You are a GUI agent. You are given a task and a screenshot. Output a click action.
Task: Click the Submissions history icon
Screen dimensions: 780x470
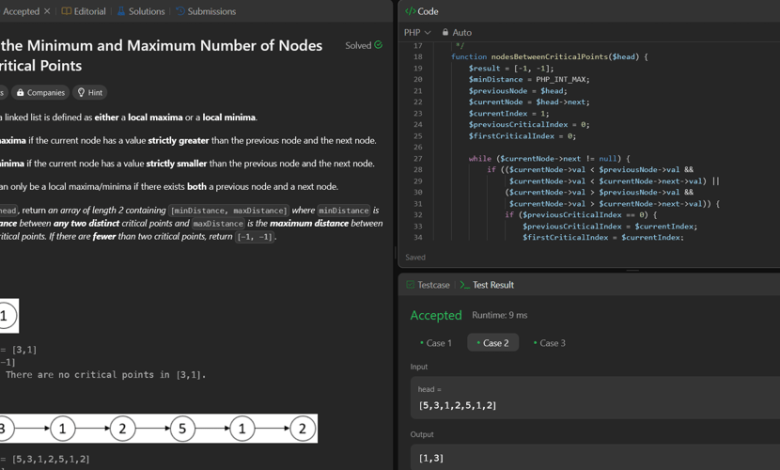(180, 11)
